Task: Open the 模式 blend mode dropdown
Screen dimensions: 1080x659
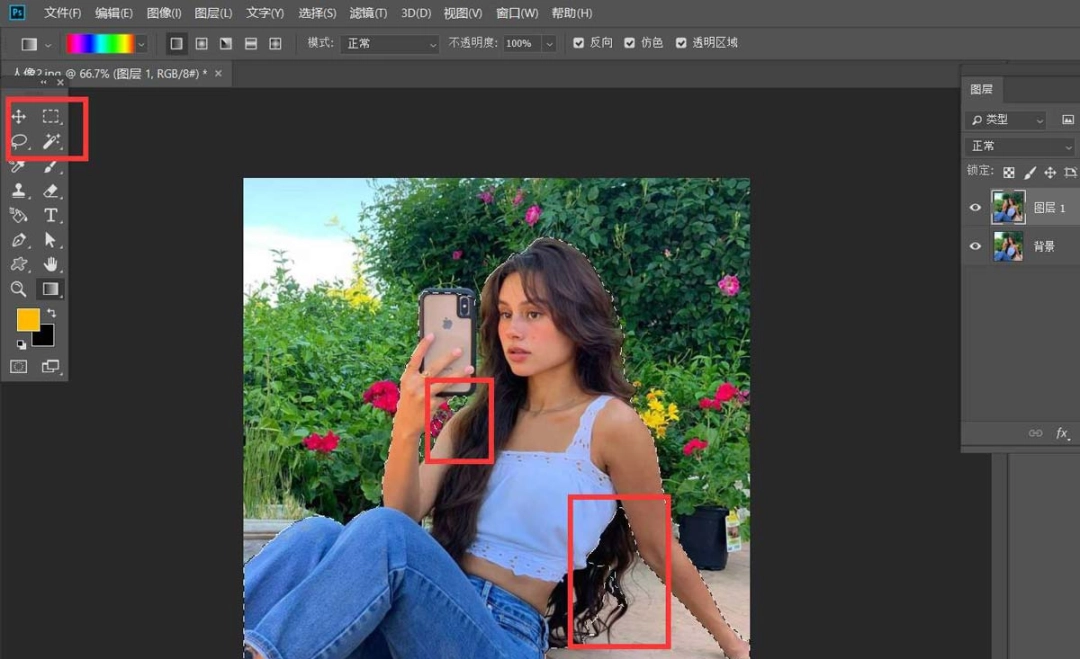Action: (390, 43)
